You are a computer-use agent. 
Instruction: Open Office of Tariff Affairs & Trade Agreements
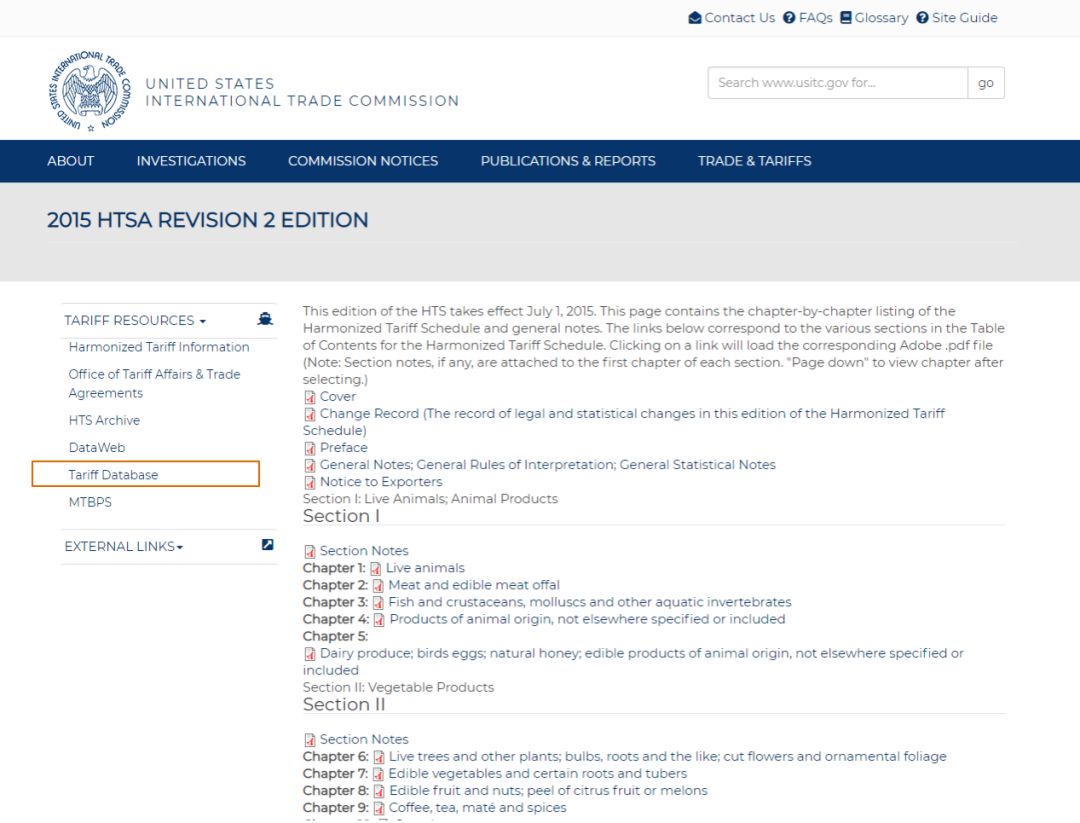(x=154, y=384)
